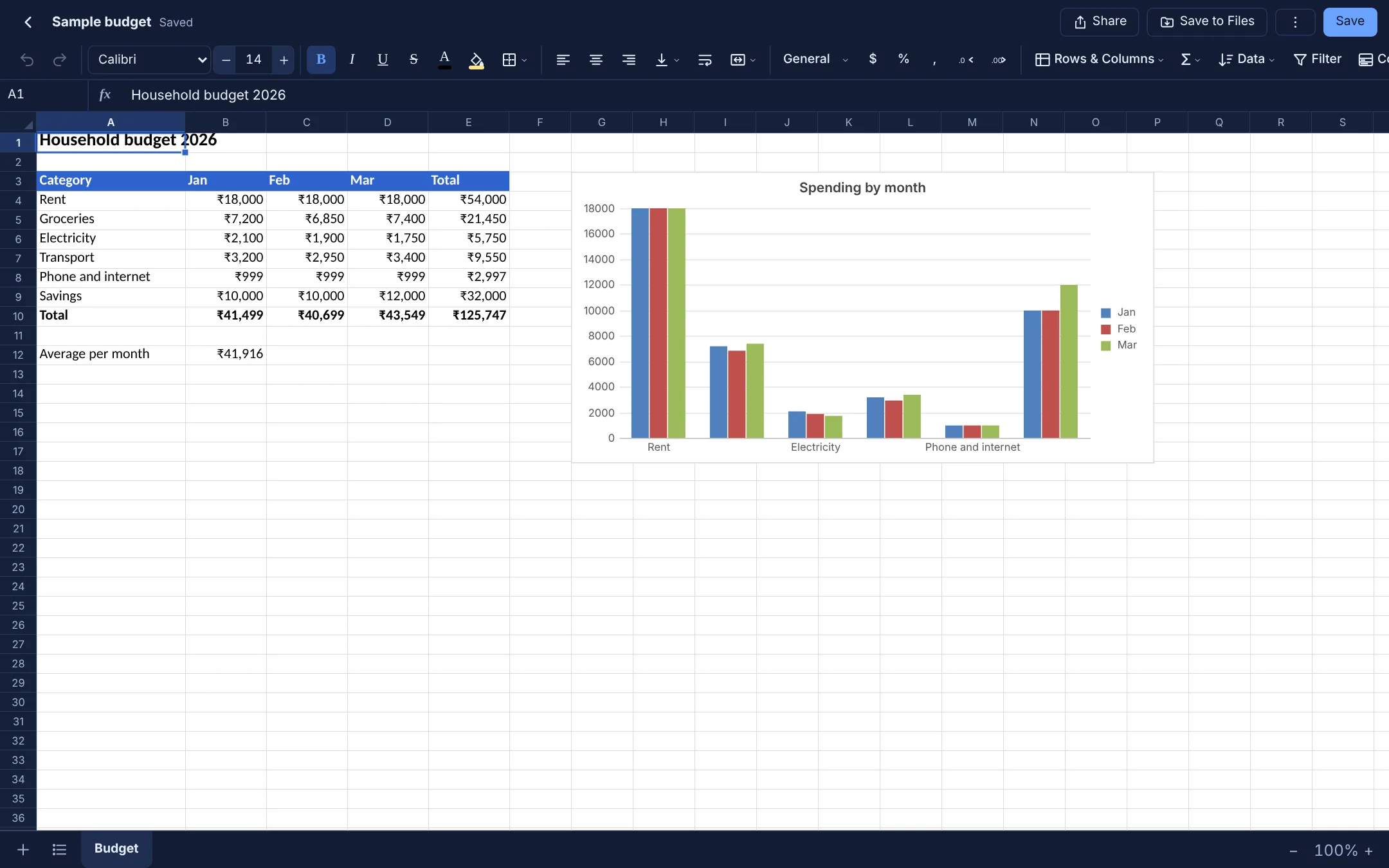Decrease font size with minus button
Viewport: 1389px width, 868px height.
(x=226, y=60)
